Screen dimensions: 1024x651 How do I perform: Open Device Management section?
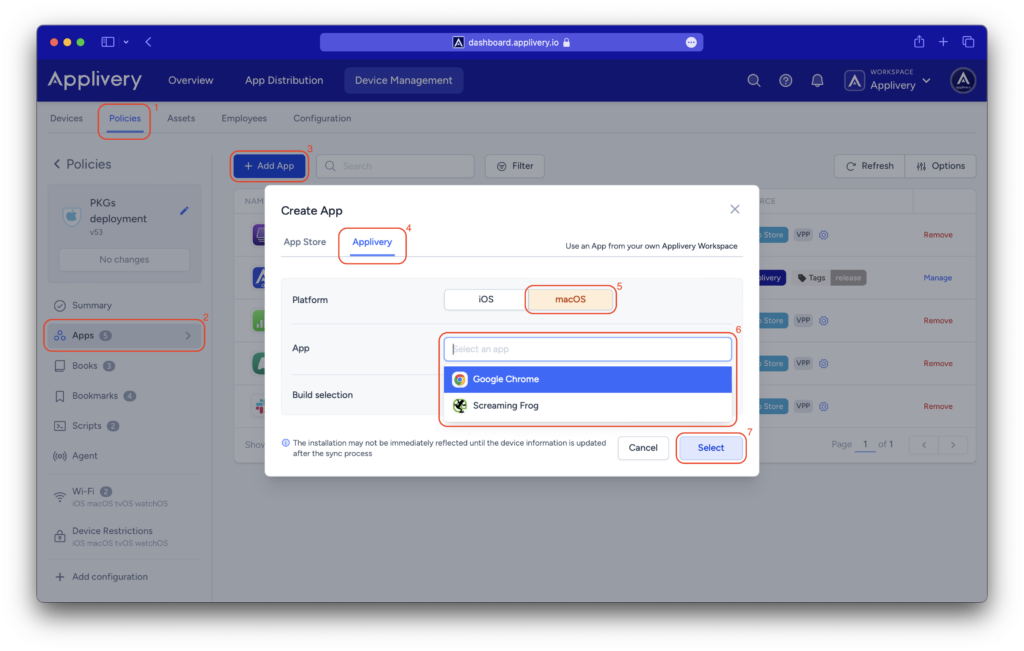click(x=404, y=80)
